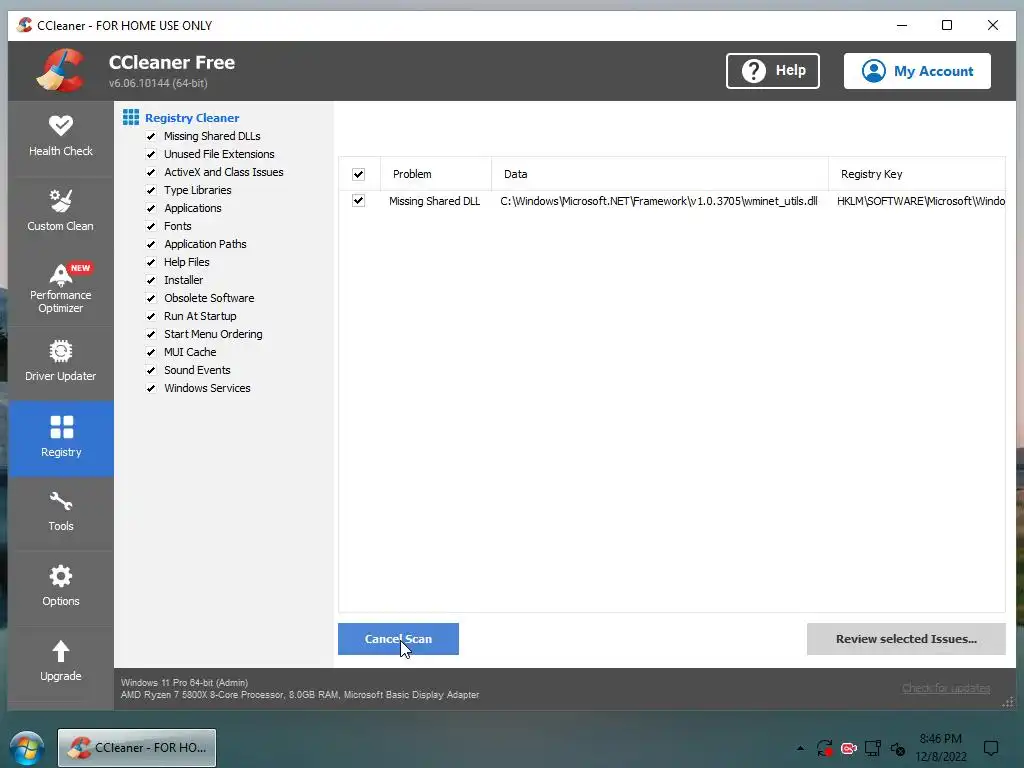Toggle Windows Services checkbox
The height and width of the screenshot is (768, 1024).
152,388
